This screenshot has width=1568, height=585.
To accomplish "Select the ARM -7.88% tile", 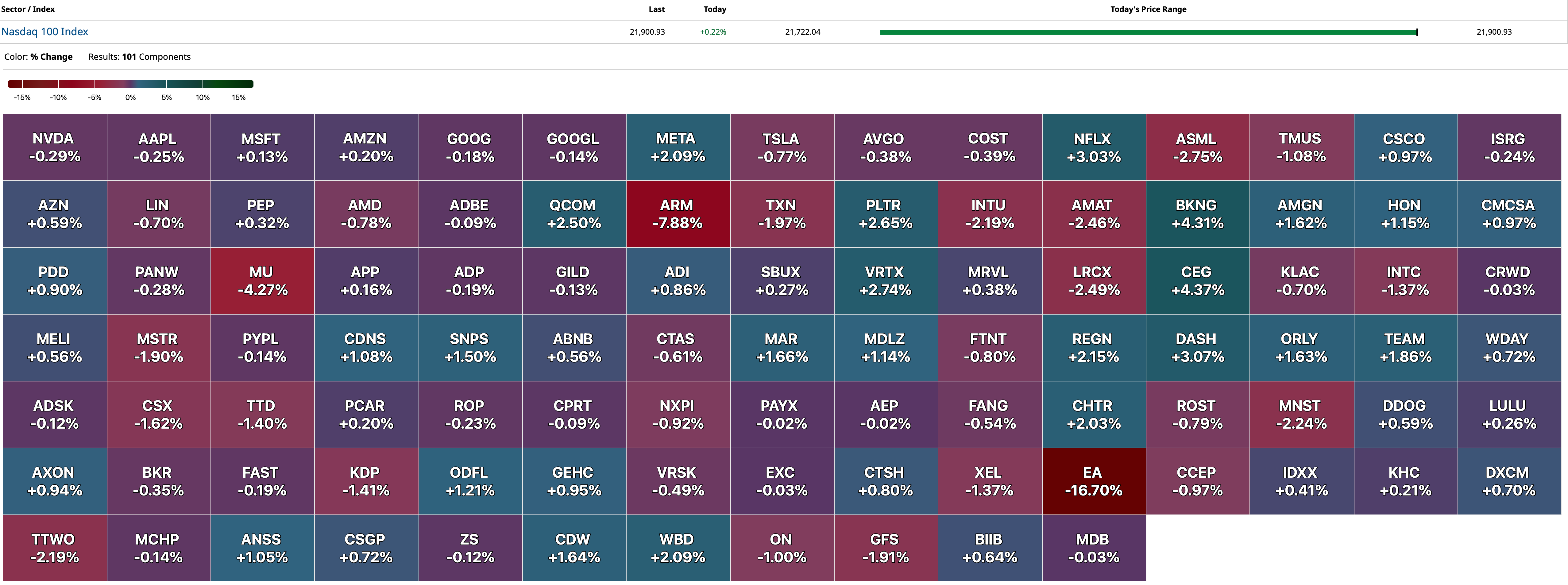I will (x=678, y=214).
